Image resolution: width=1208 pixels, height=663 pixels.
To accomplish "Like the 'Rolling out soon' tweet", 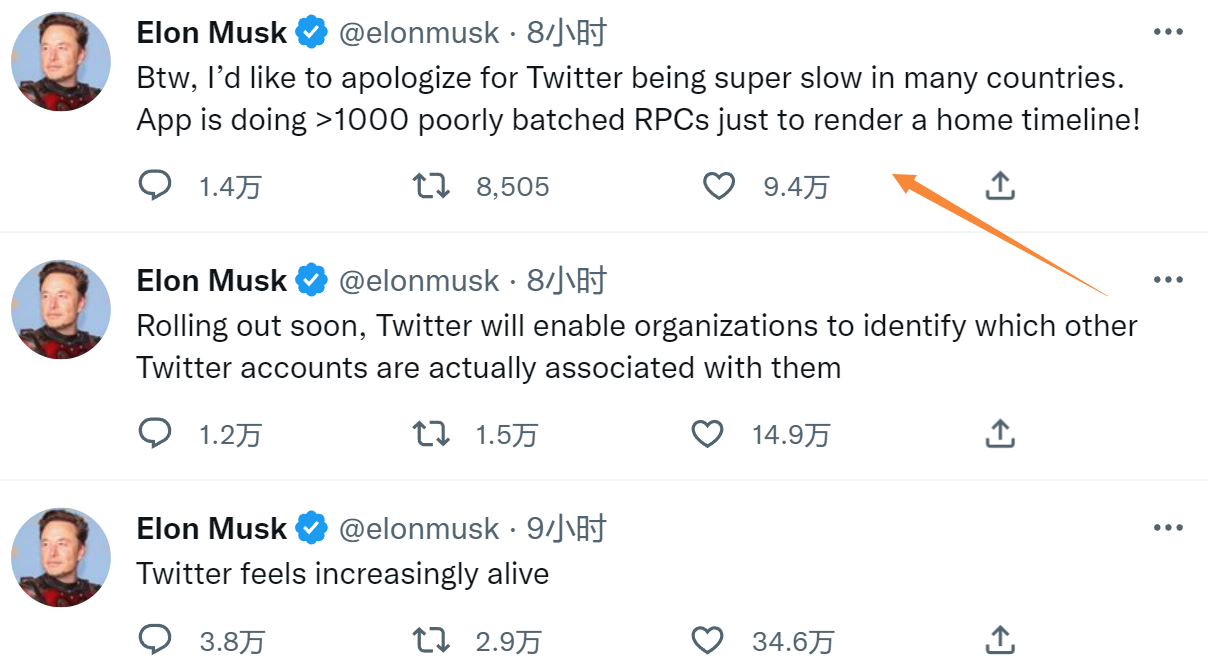I will tap(707, 434).
